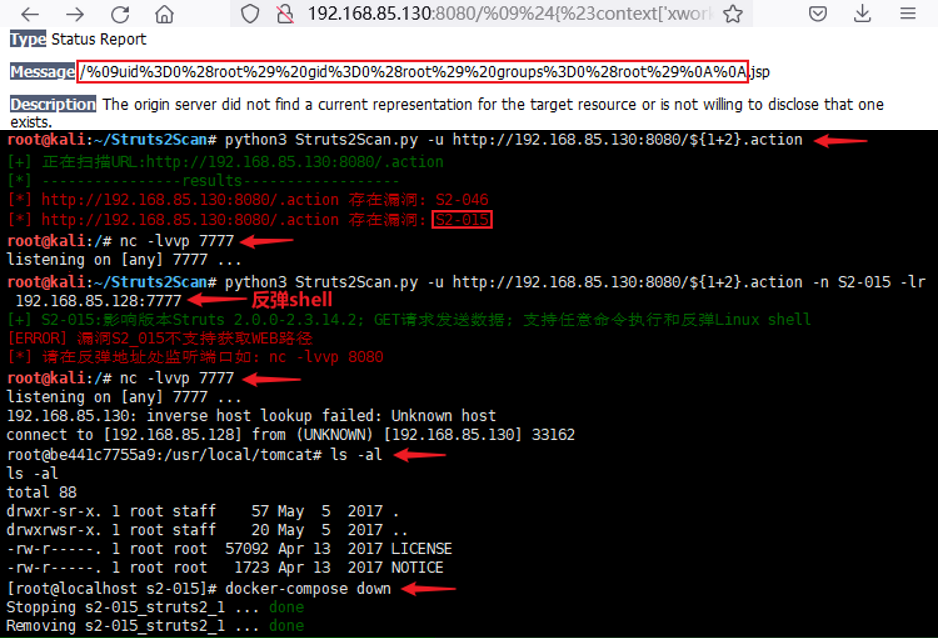Select the "S2-015" vulnerability result text
The image size is (938, 638).
(462, 220)
